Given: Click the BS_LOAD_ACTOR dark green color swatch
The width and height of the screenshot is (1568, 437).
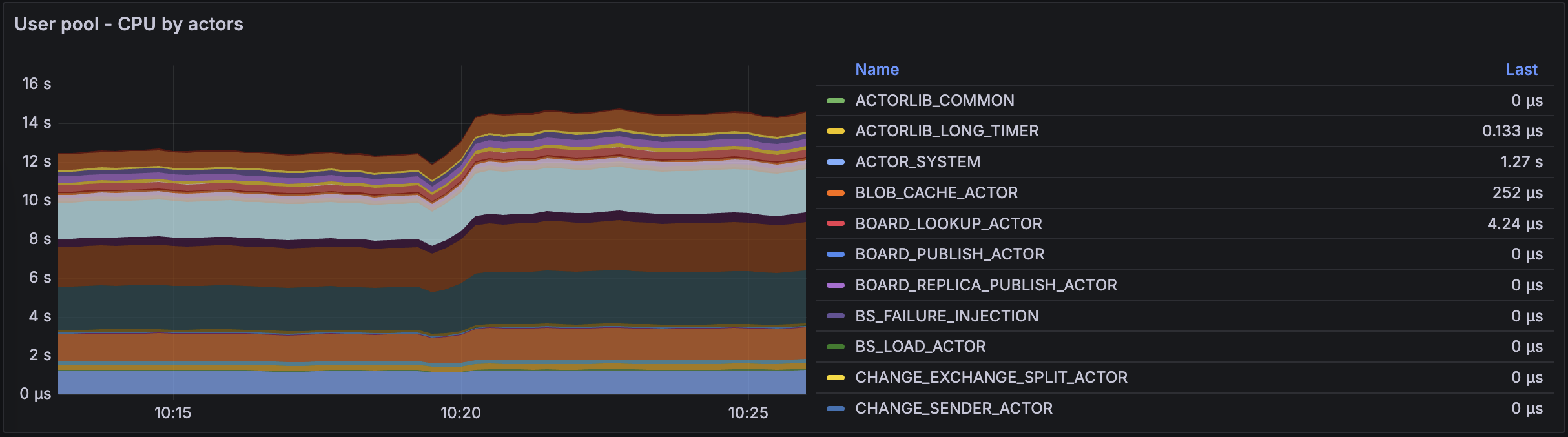Looking at the screenshot, I should pyautogui.click(x=835, y=347).
